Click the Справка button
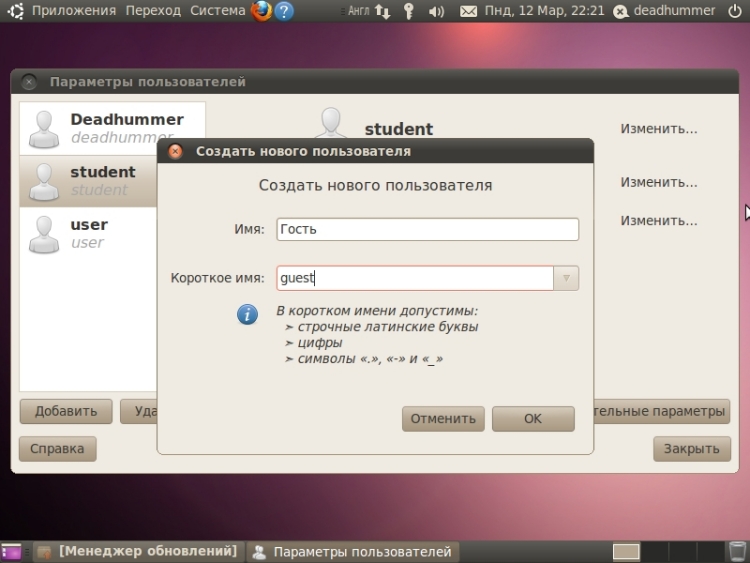750x563 pixels. pyautogui.click(x=57, y=448)
